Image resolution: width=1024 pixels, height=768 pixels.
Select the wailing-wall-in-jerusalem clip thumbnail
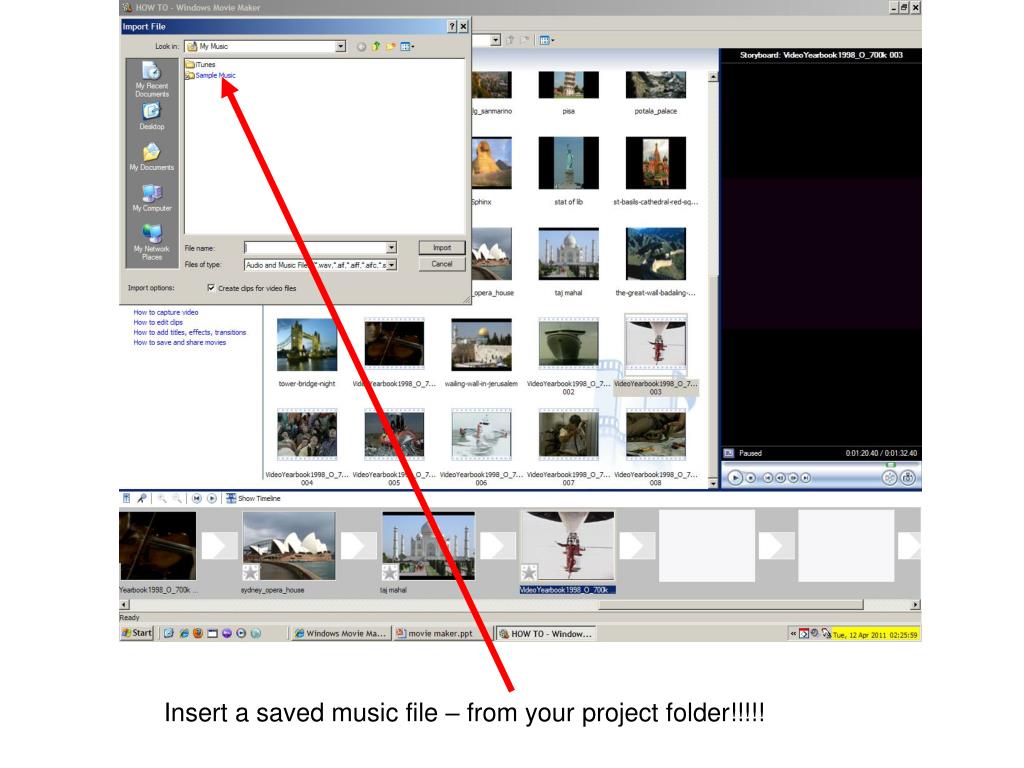[x=481, y=344]
